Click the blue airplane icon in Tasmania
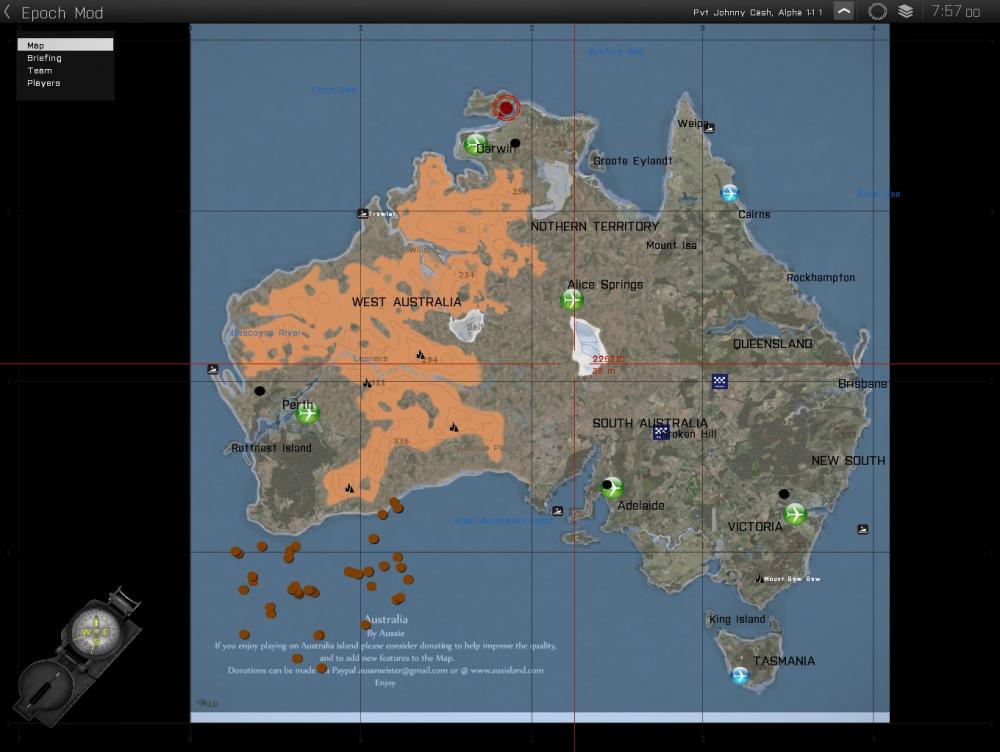 coord(740,675)
